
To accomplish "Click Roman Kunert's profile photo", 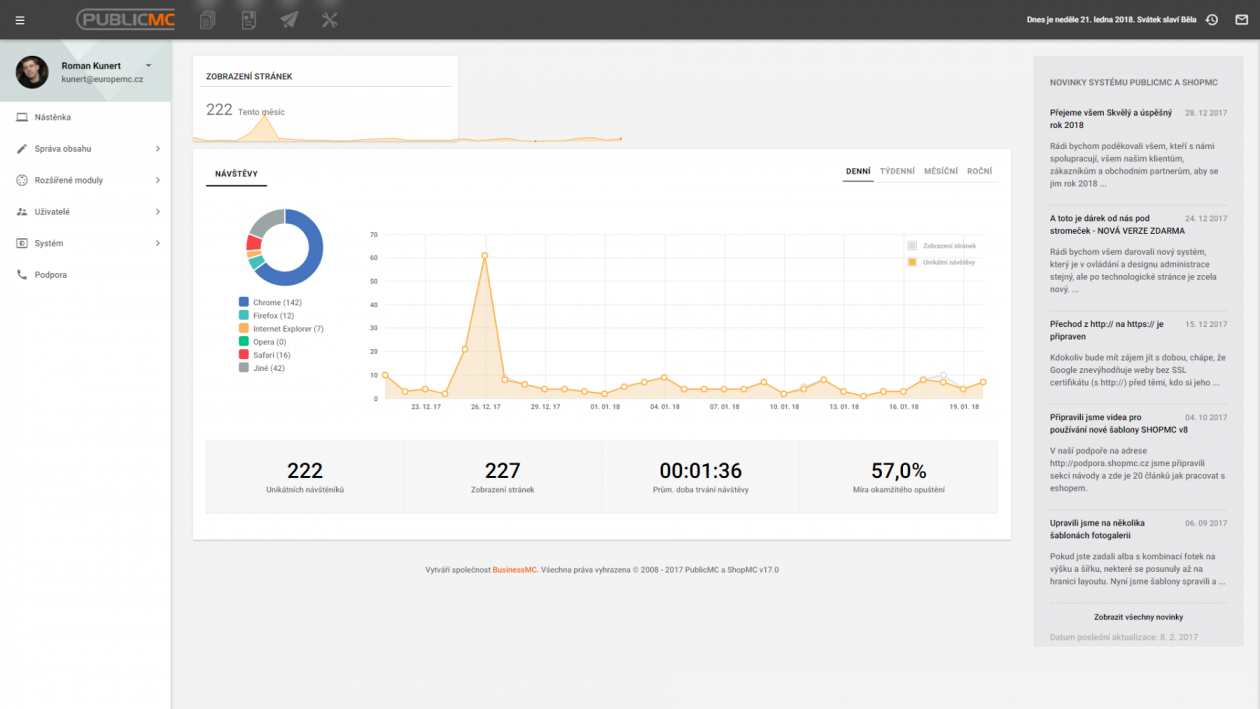I will click(32, 72).
